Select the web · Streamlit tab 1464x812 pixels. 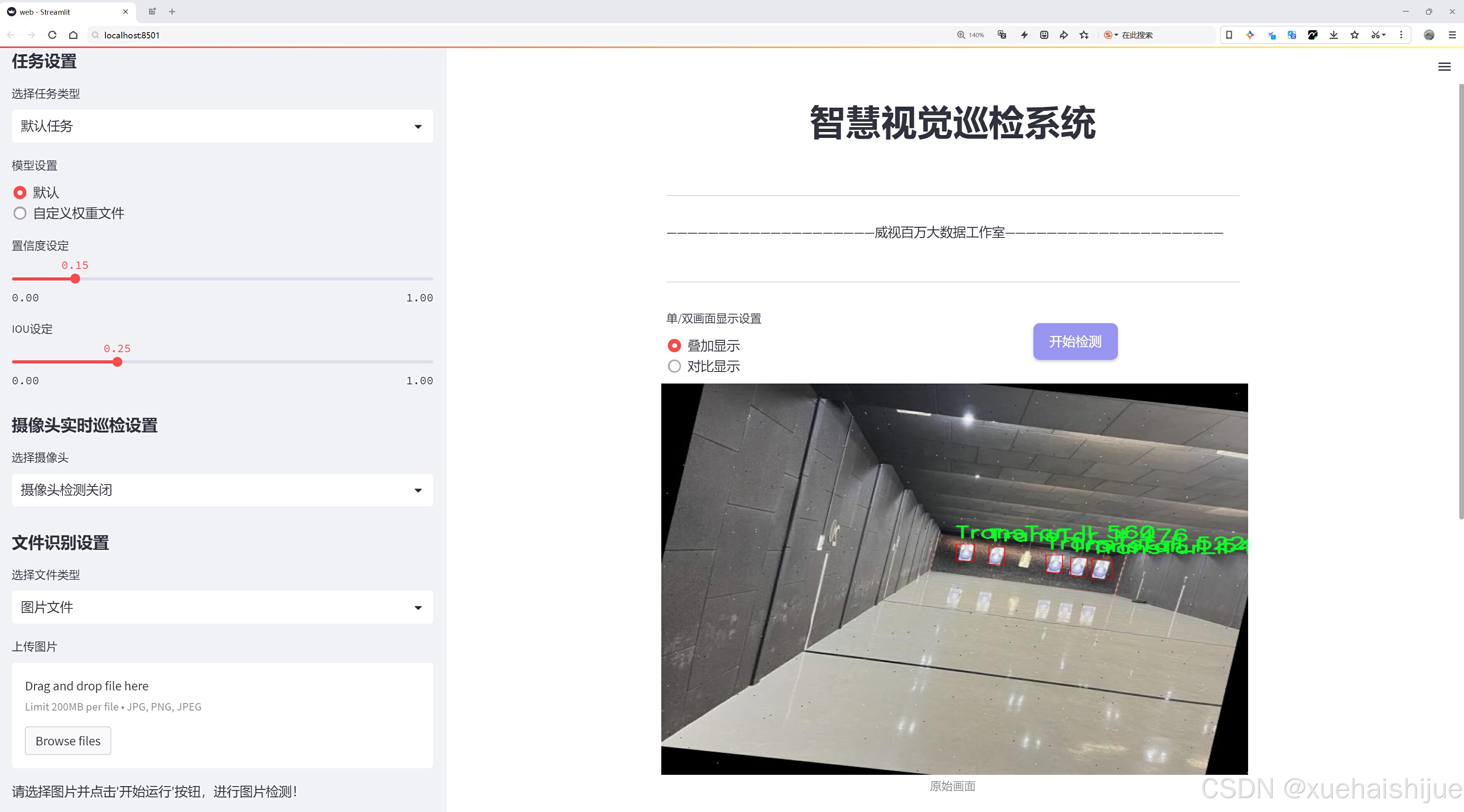[68, 11]
